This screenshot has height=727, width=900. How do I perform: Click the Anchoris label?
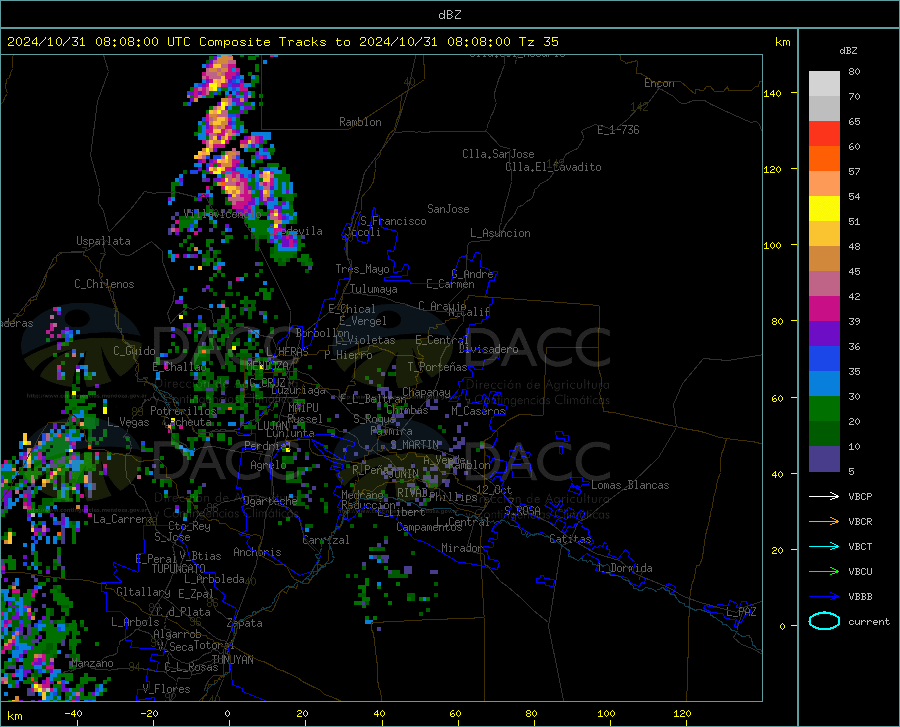(x=257, y=552)
